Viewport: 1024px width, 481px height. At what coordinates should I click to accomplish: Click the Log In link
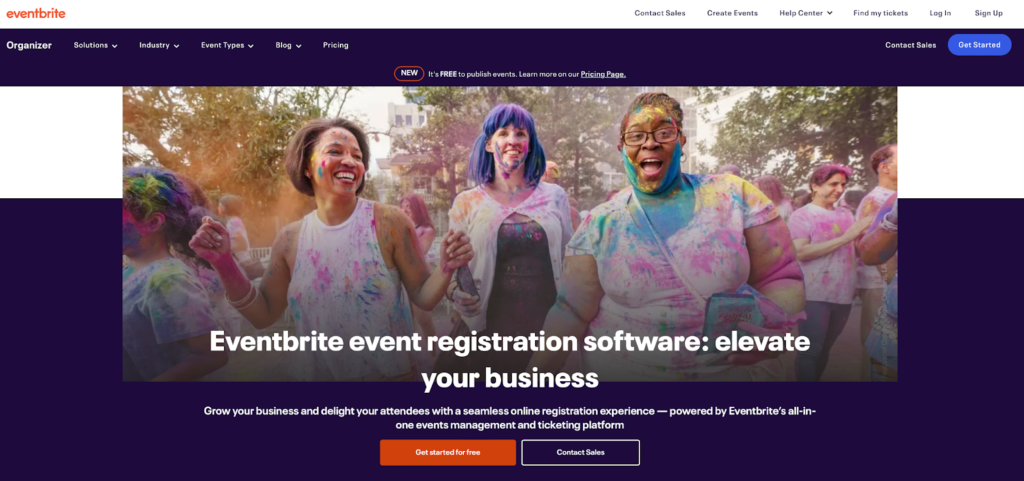point(940,13)
